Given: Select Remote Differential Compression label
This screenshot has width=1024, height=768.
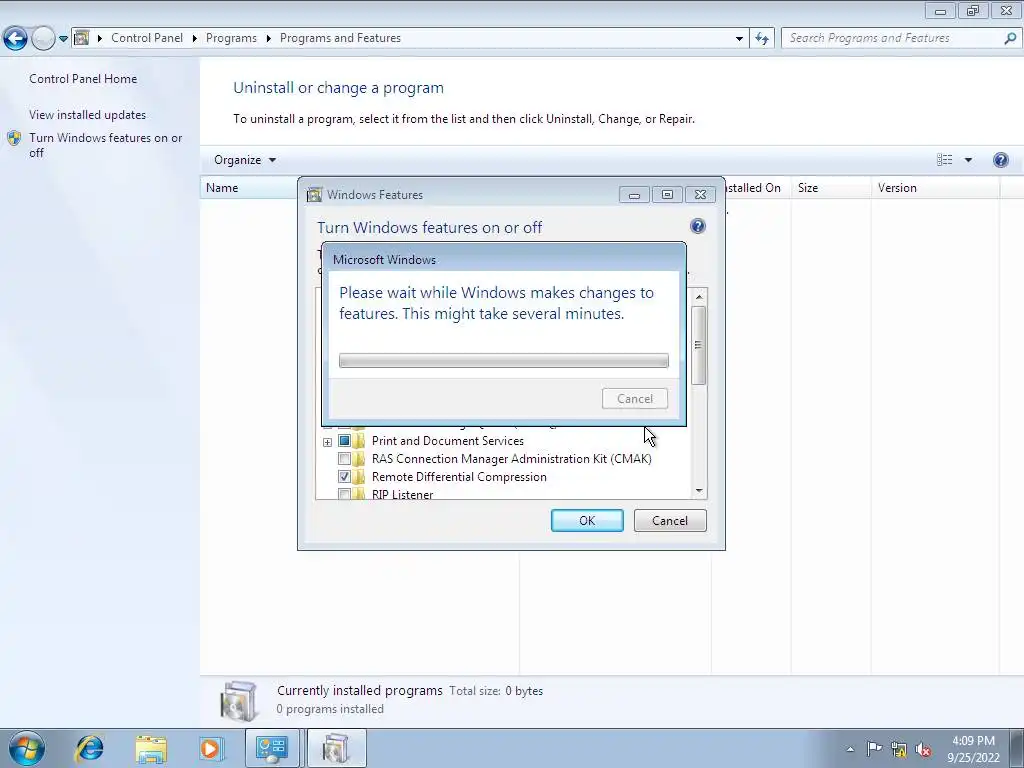Looking at the screenshot, I should coord(459,477).
